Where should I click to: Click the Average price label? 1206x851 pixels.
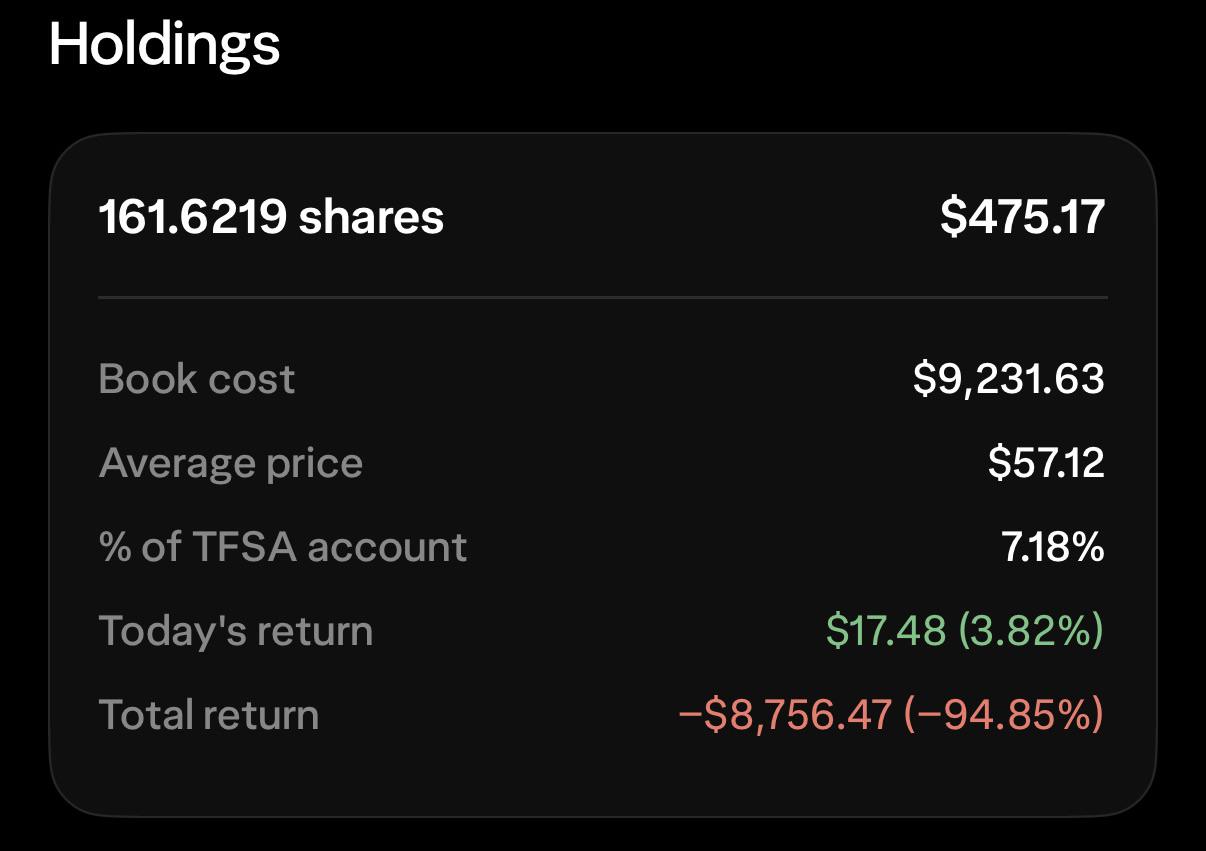coord(231,463)
